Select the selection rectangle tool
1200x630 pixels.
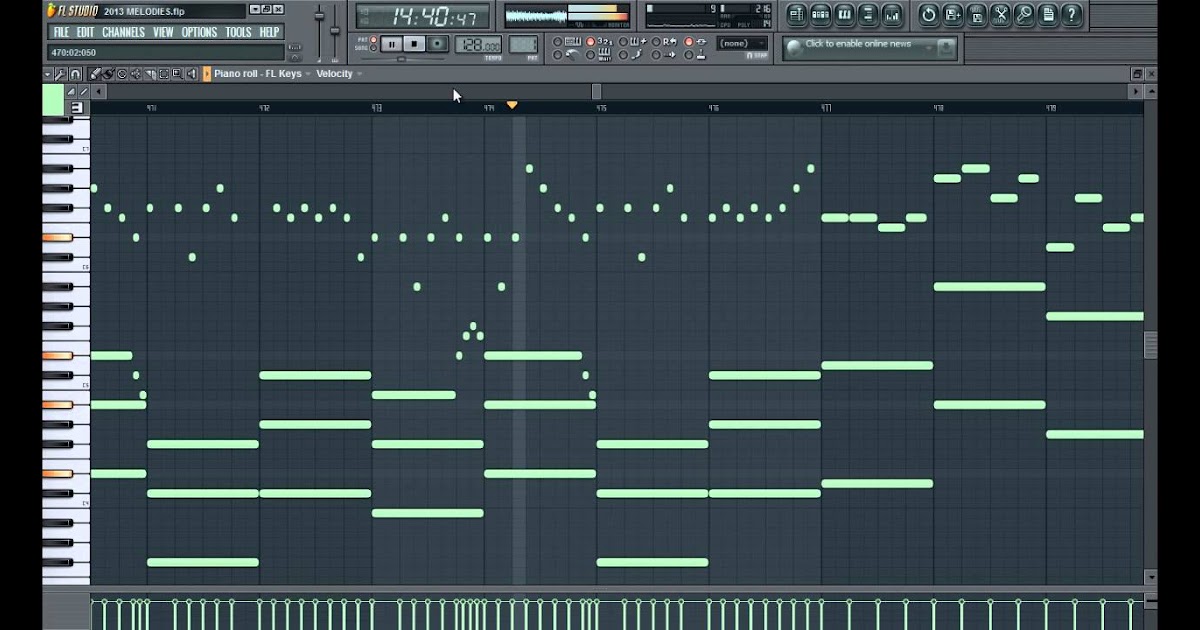(163, 74)
